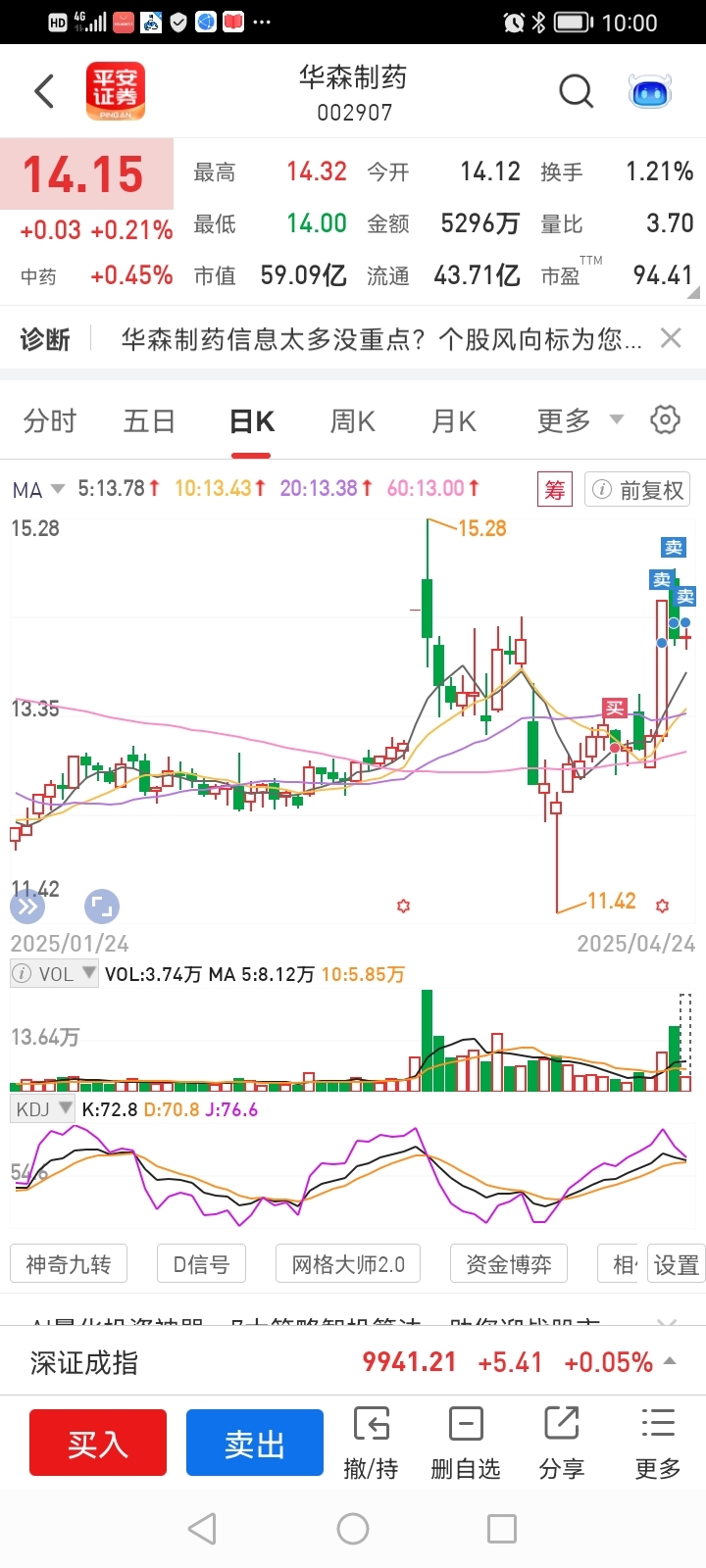Close the diagnosis banner
This screenshot has height=1568, width=706.
coord(671,338)
